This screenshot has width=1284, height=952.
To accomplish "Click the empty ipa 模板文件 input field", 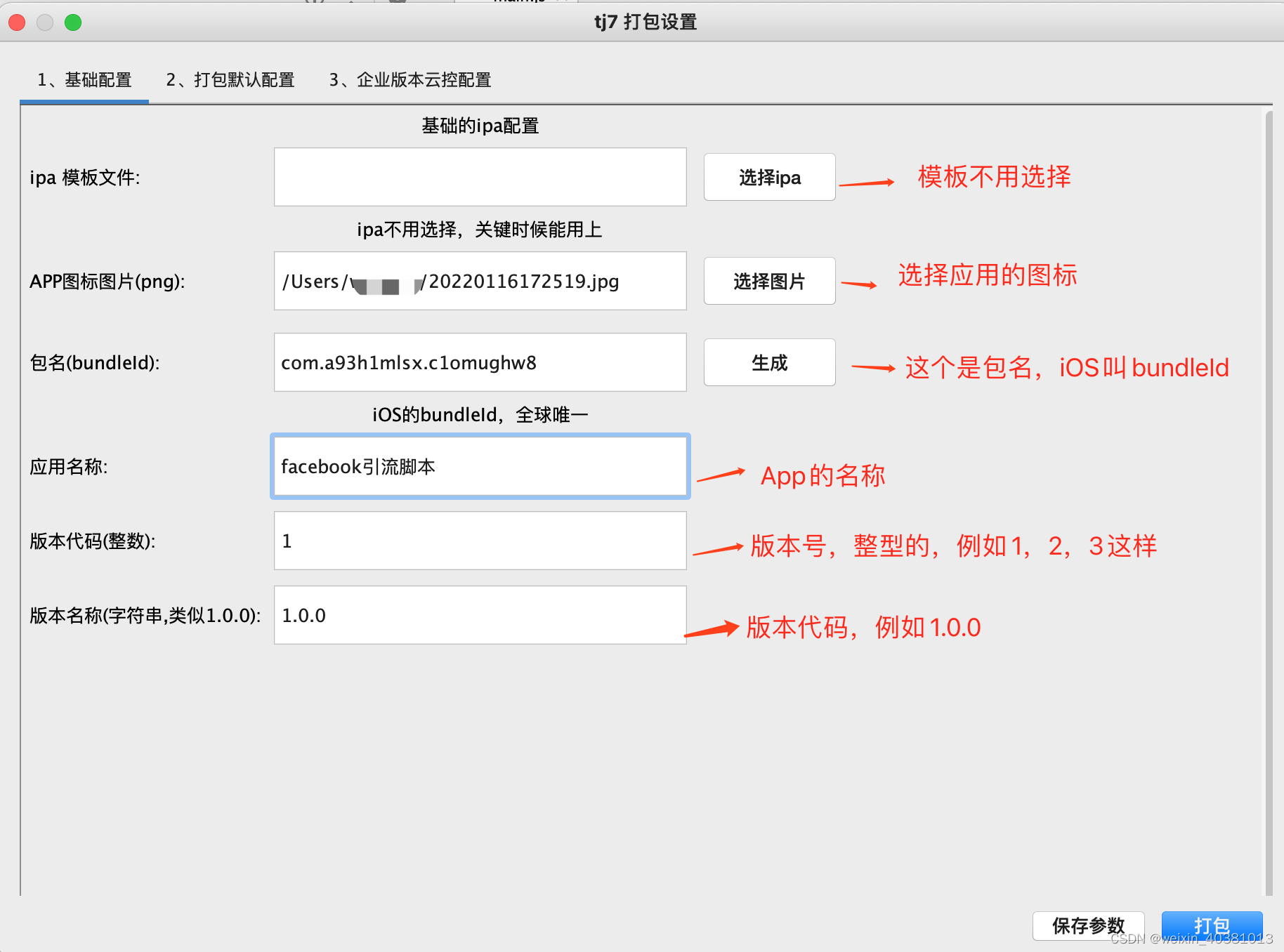I will [480, 177].
